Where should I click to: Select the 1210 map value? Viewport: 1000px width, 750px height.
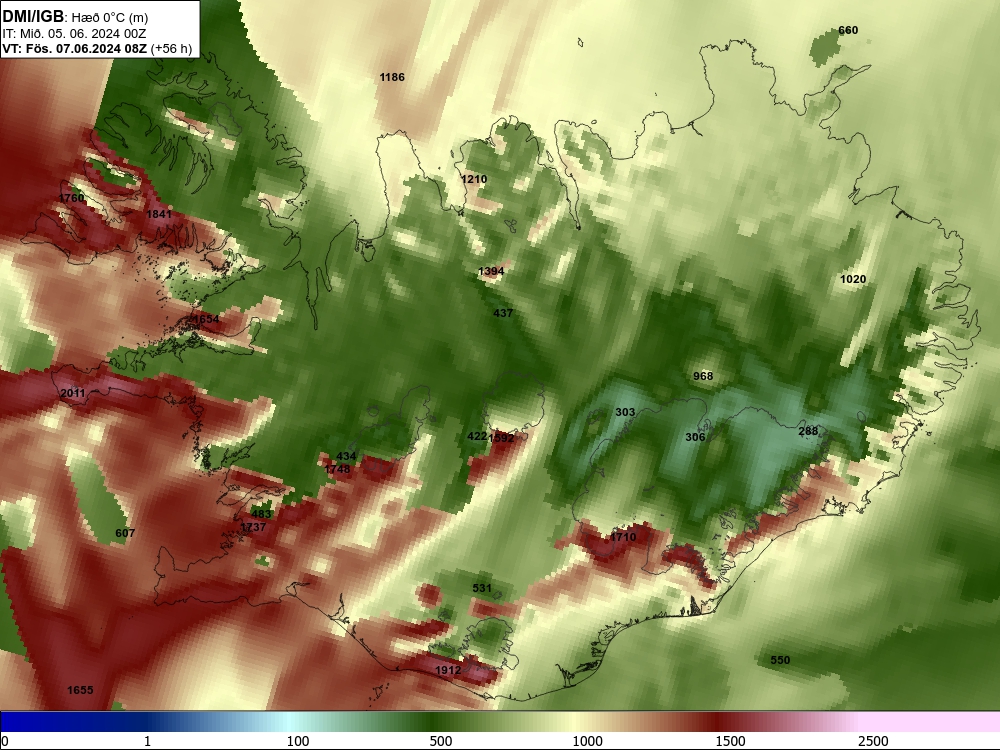pyautogui.click(x=474, y=179)
